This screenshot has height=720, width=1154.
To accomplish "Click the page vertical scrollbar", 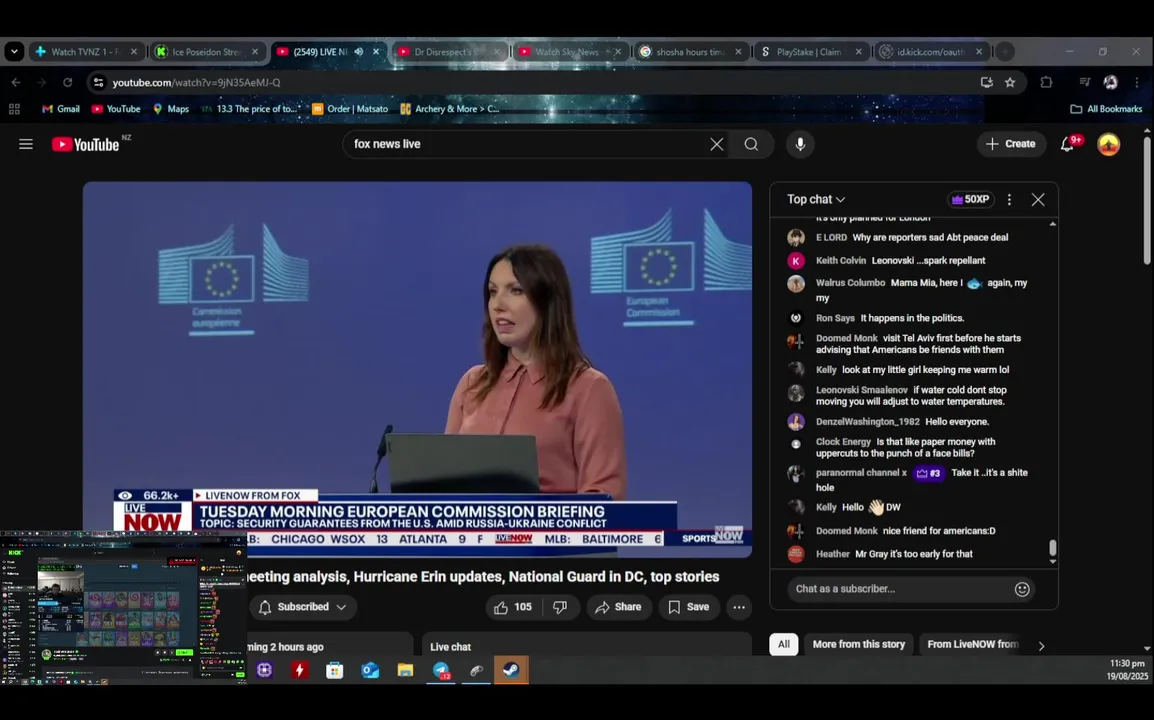I will coord(1147,199).
